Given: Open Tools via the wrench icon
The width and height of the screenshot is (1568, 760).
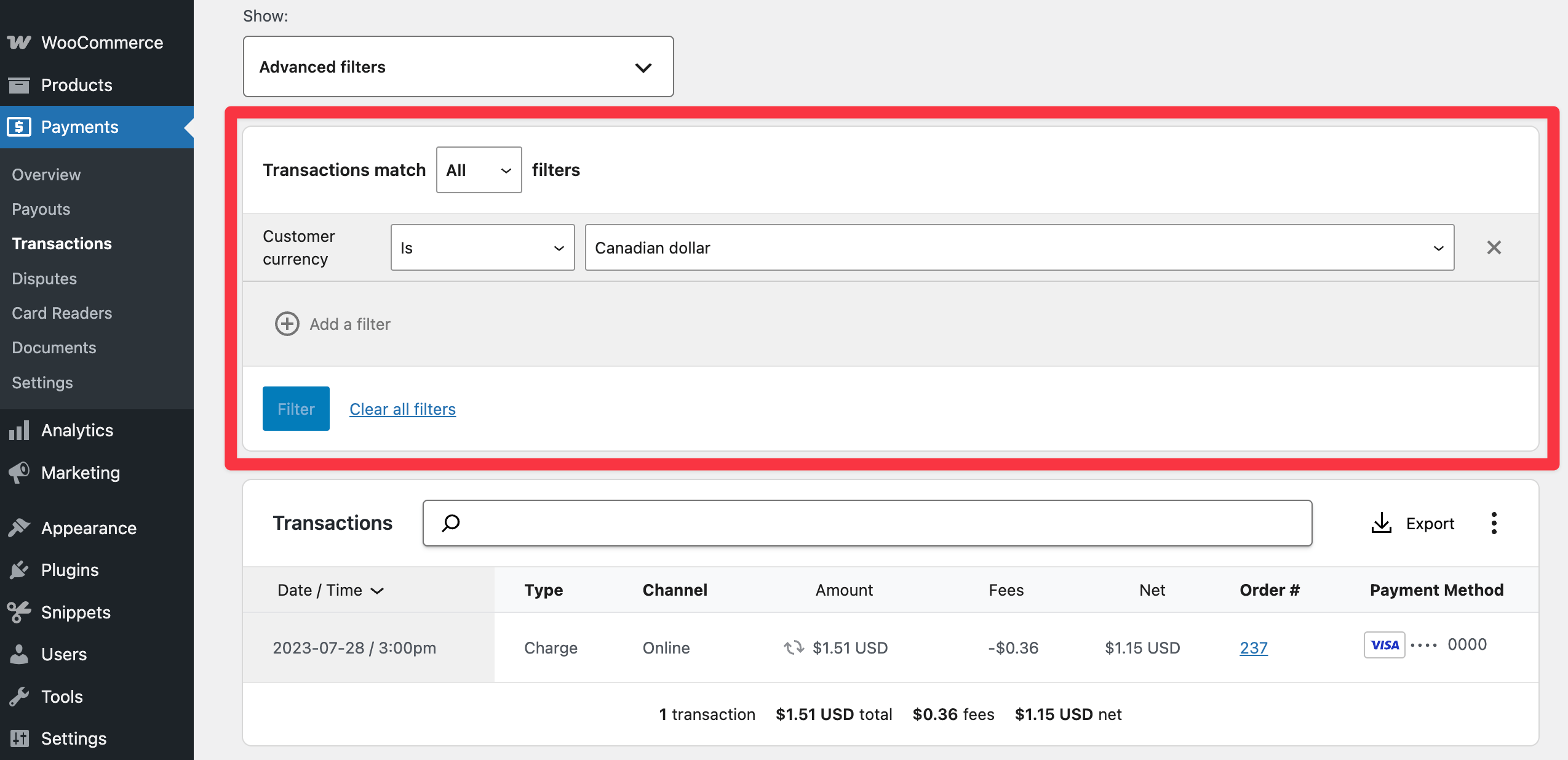Looking at the screenshot, I should coord(19,696).
